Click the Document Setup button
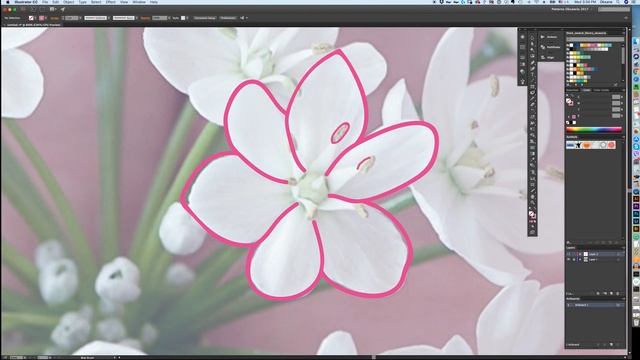Viewport: 640px width, 360px height. [204, 18]
